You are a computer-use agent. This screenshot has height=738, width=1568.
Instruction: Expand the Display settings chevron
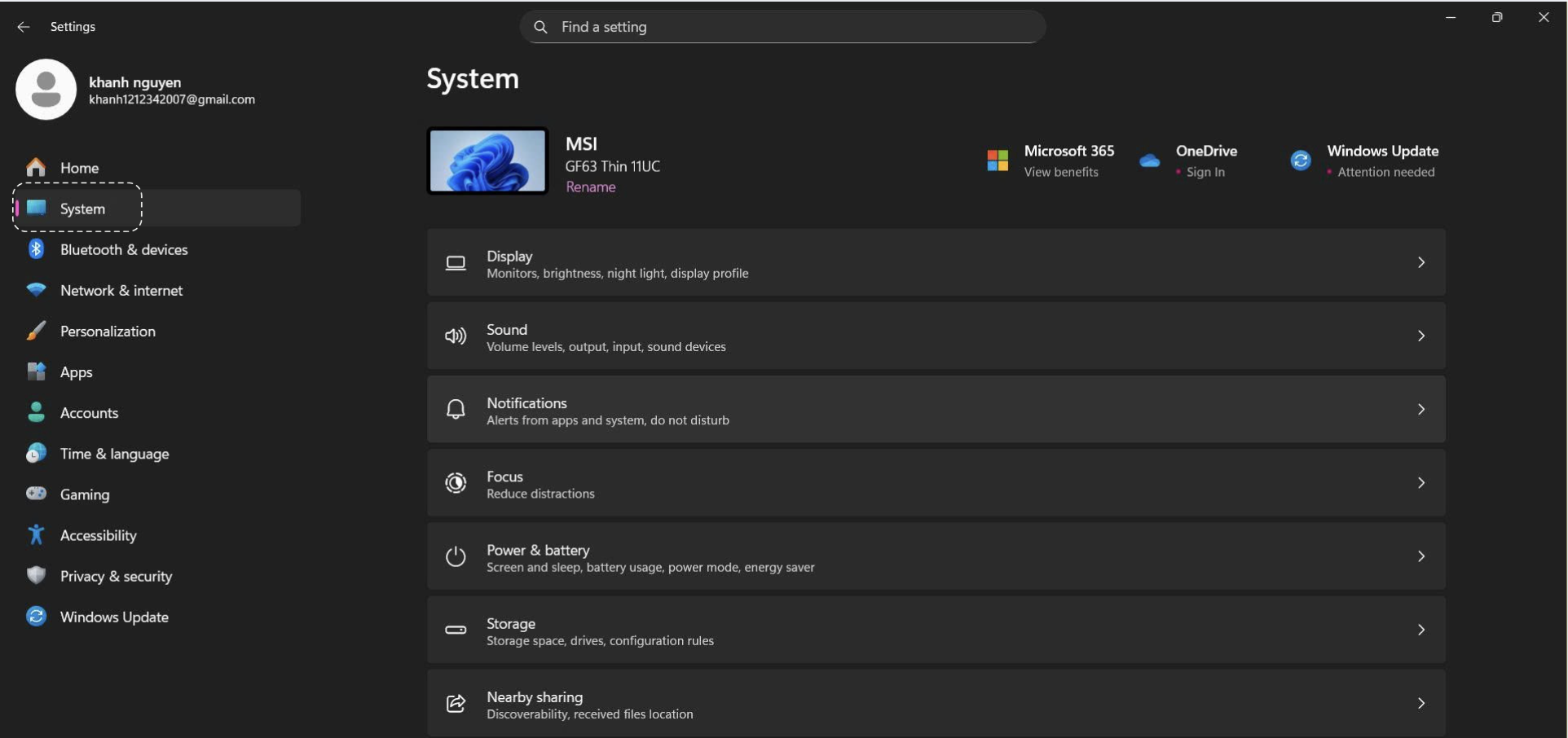point(1420,262)
